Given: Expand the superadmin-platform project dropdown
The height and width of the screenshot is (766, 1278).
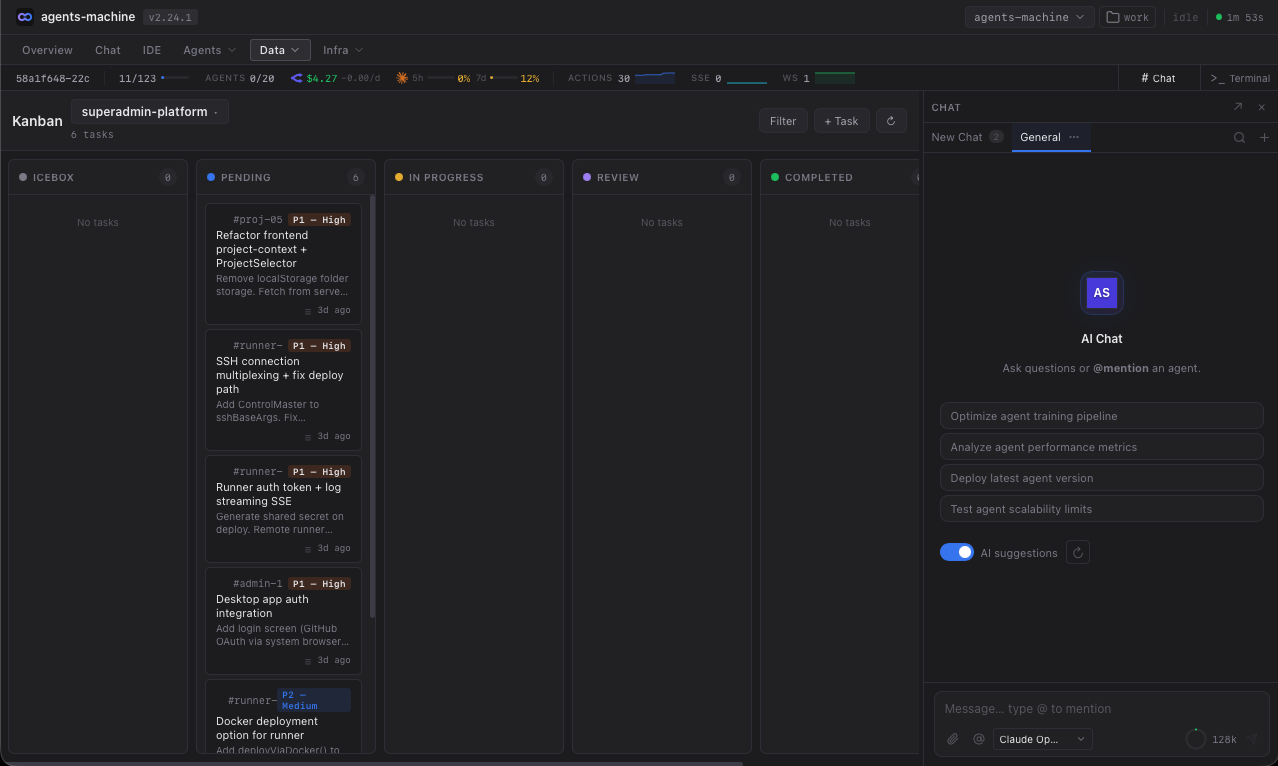Looking at the screenshot, I should click(x=150, y=112).
